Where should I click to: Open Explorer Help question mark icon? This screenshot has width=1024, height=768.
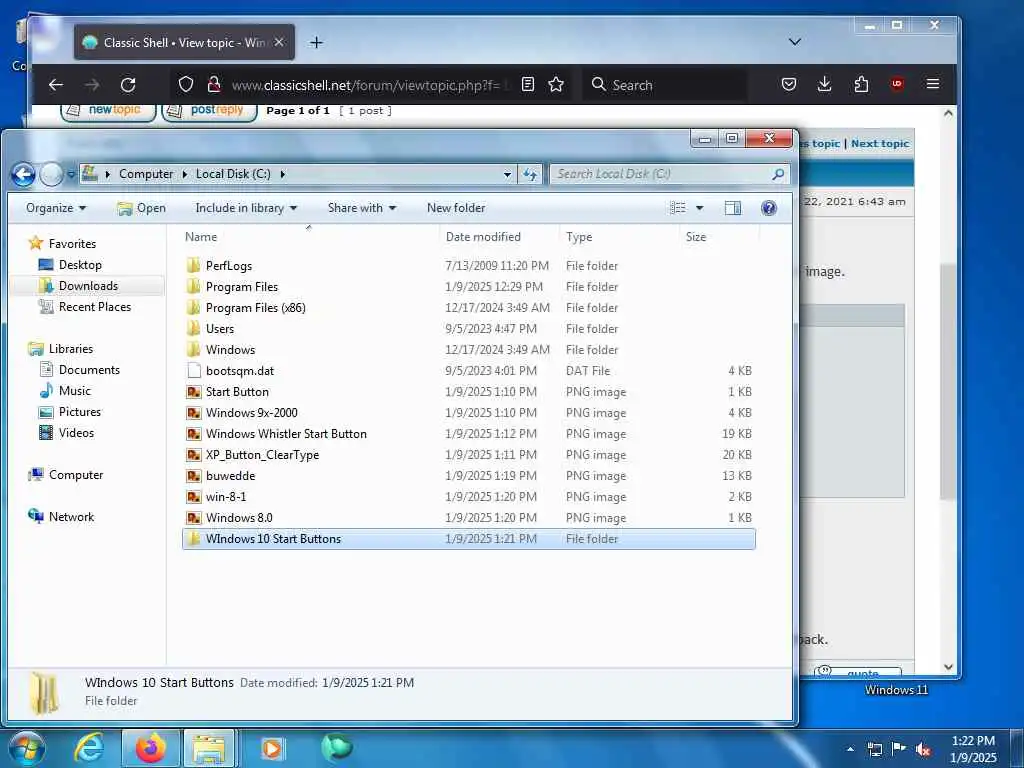pos(769,208)
